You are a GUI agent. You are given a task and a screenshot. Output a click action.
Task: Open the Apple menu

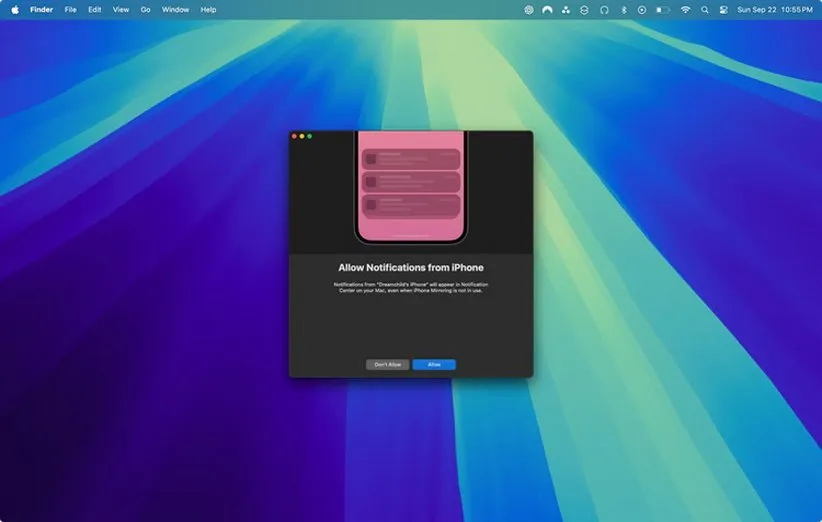(x=15, y=9)
